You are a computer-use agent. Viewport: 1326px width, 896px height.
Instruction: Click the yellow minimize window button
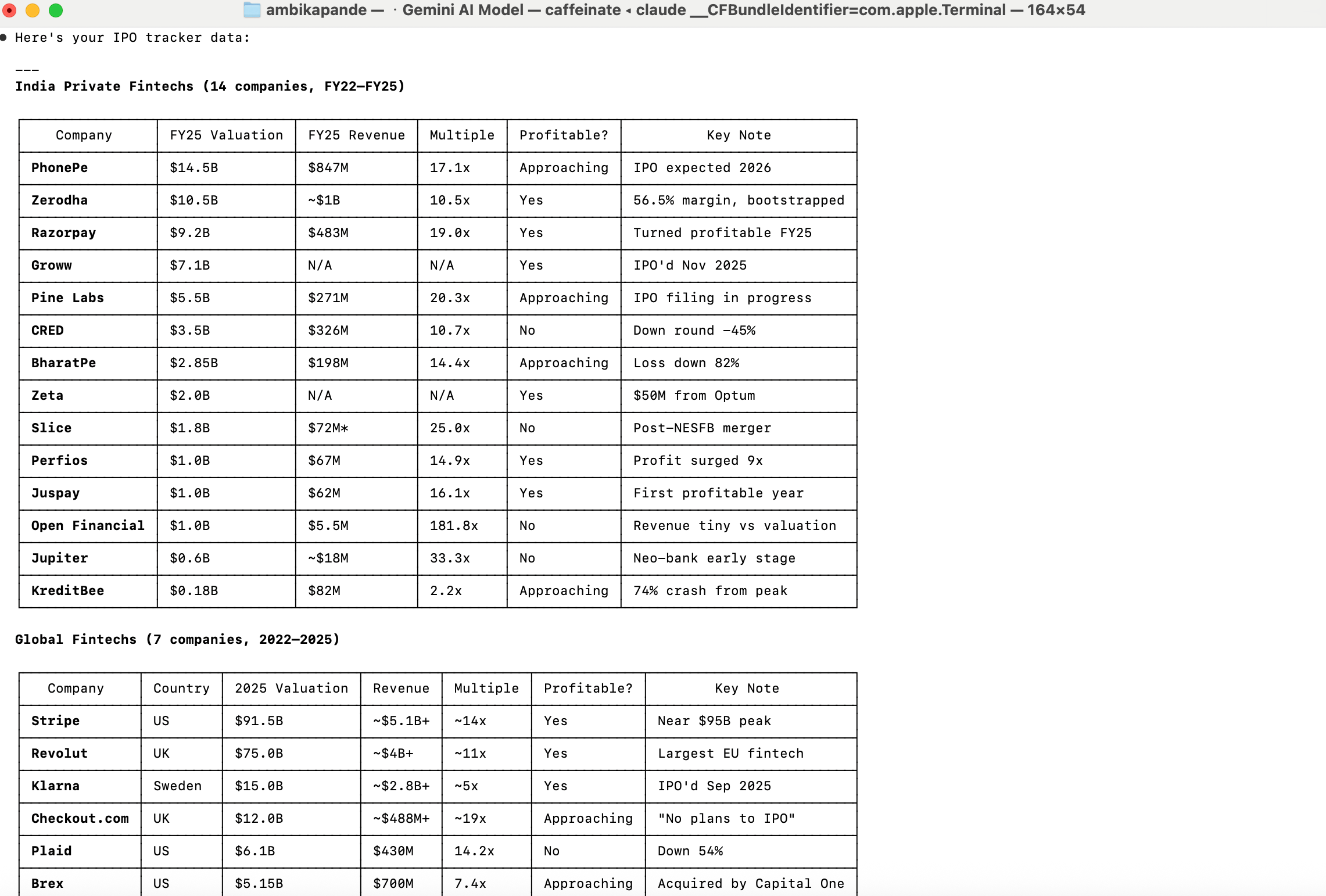coord(33,10)
